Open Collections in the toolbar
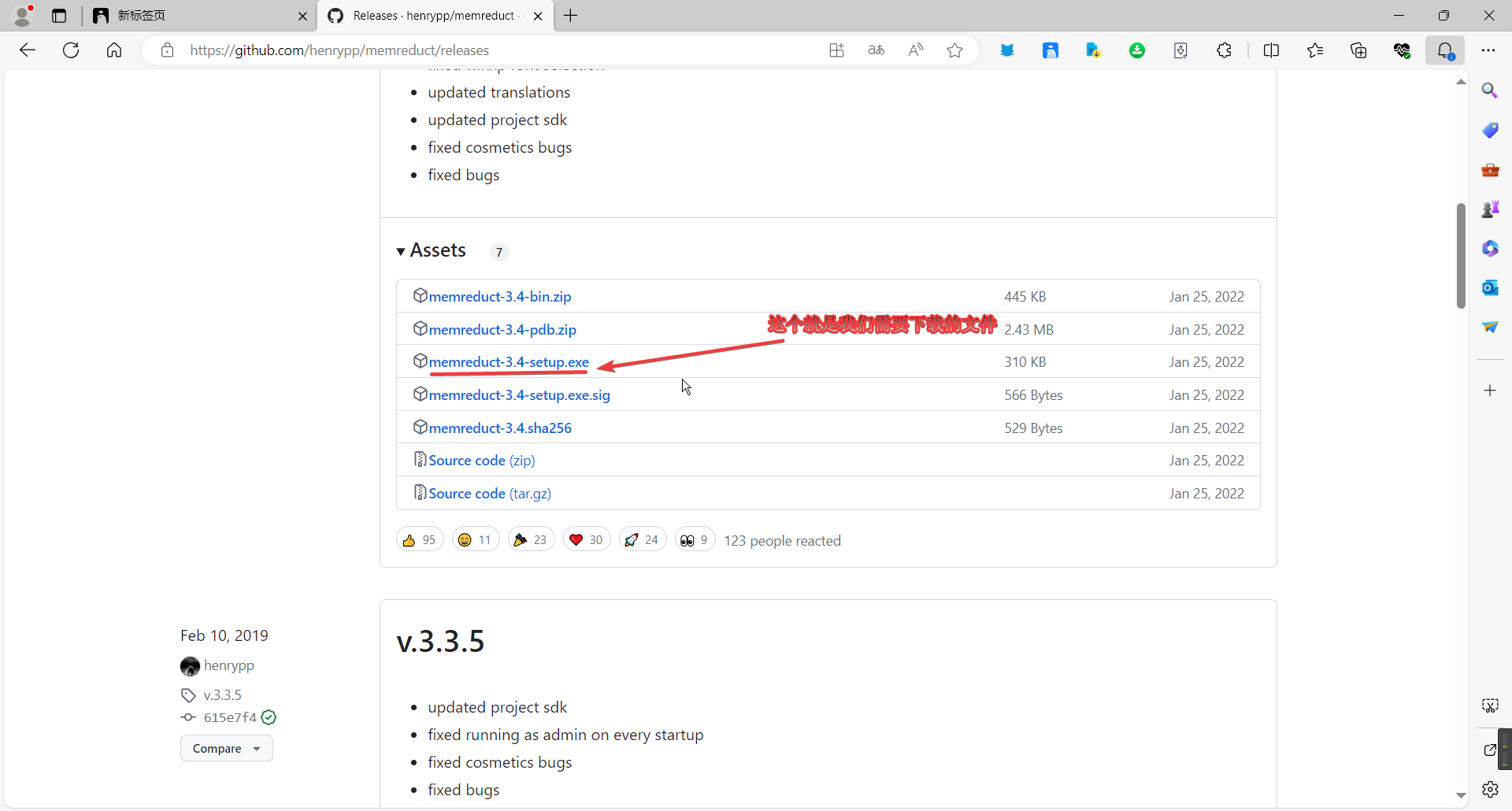This screenshot has height=811, width=1512. (1359, 50)
